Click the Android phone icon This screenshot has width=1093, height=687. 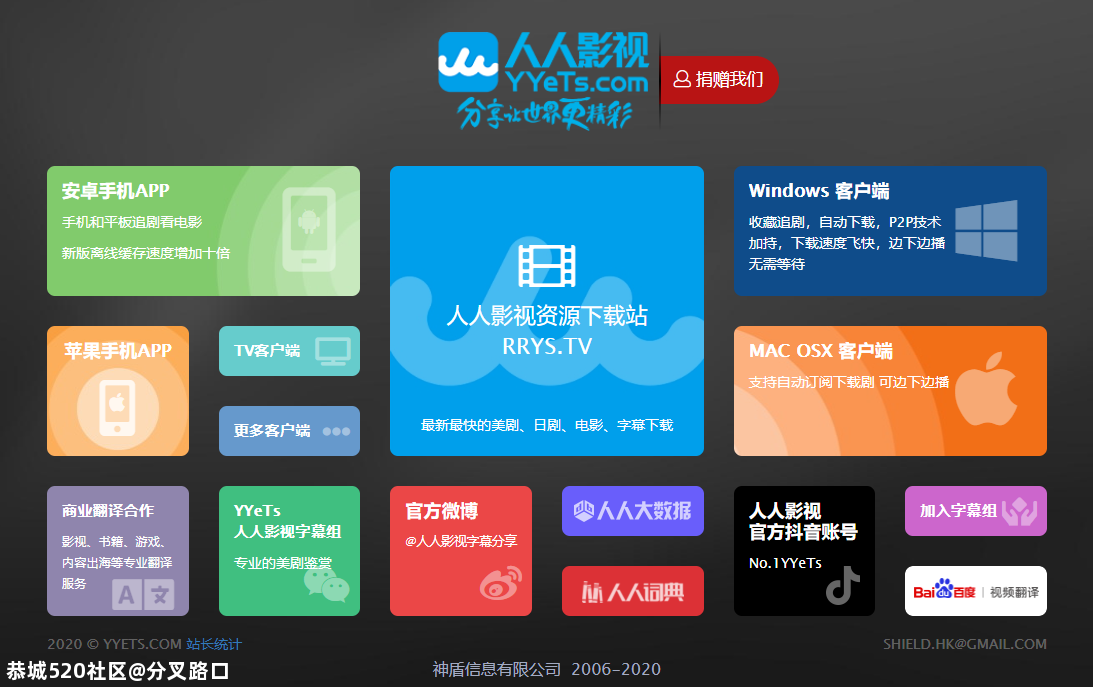pyautogui.click(x=309, y=230)
